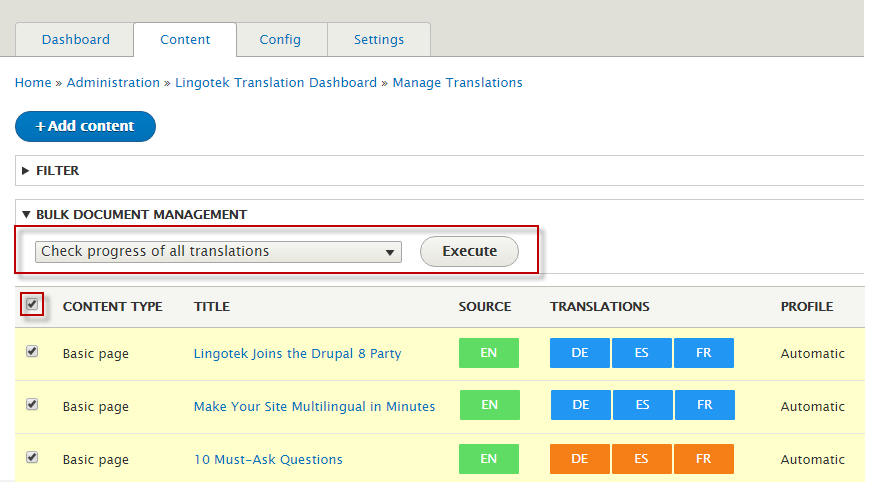
Task: Click the SOURCE column header
Action: click(x=484, y=307)
